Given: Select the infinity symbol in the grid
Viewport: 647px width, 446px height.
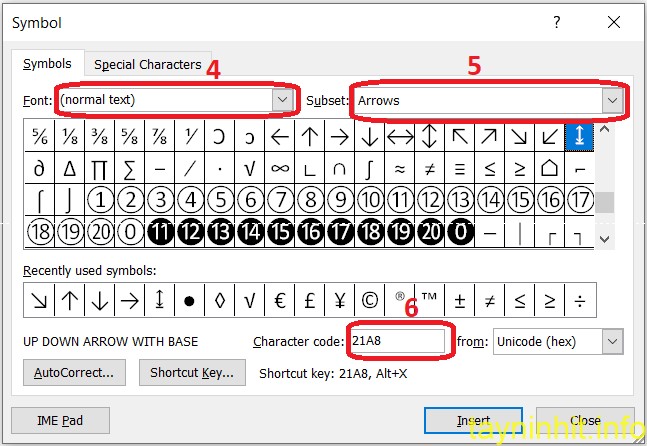Looking at the screenshot, I should point(280,168).
